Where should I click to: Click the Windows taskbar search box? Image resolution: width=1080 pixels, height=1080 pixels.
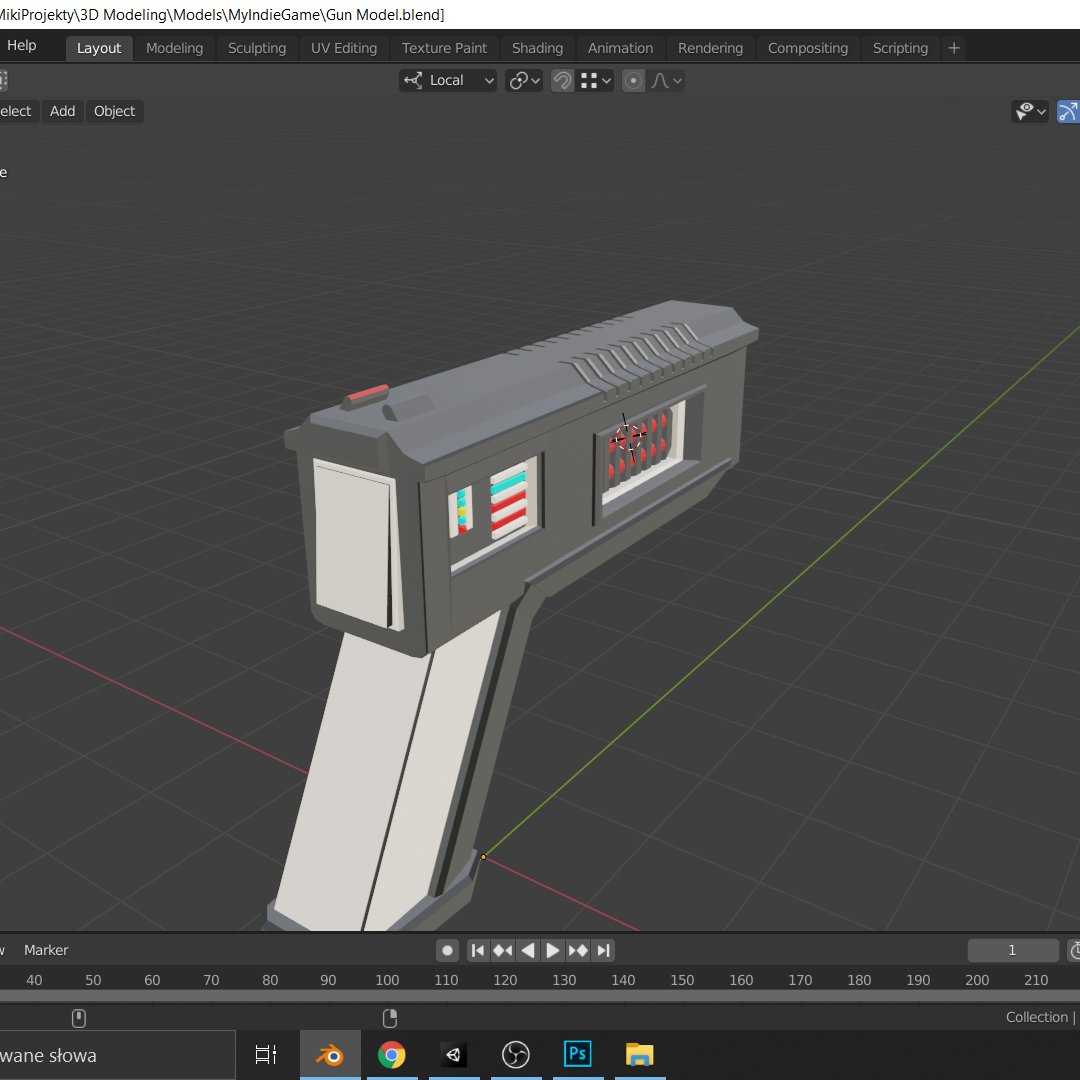[117, 1055]
